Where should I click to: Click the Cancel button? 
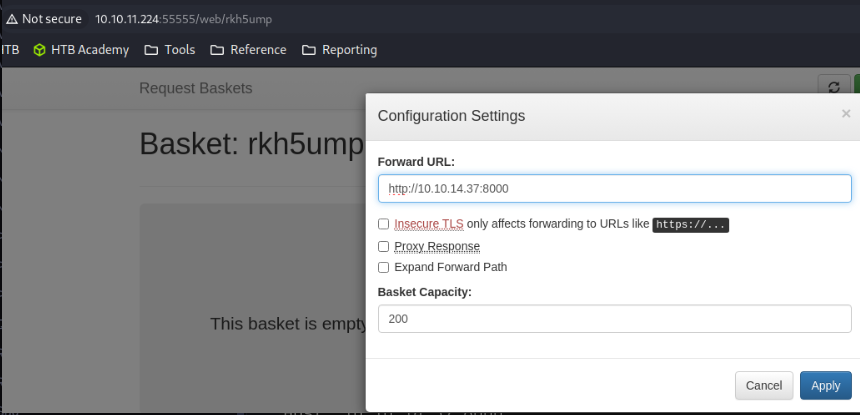pyautogui.click(x=764, y=385)
